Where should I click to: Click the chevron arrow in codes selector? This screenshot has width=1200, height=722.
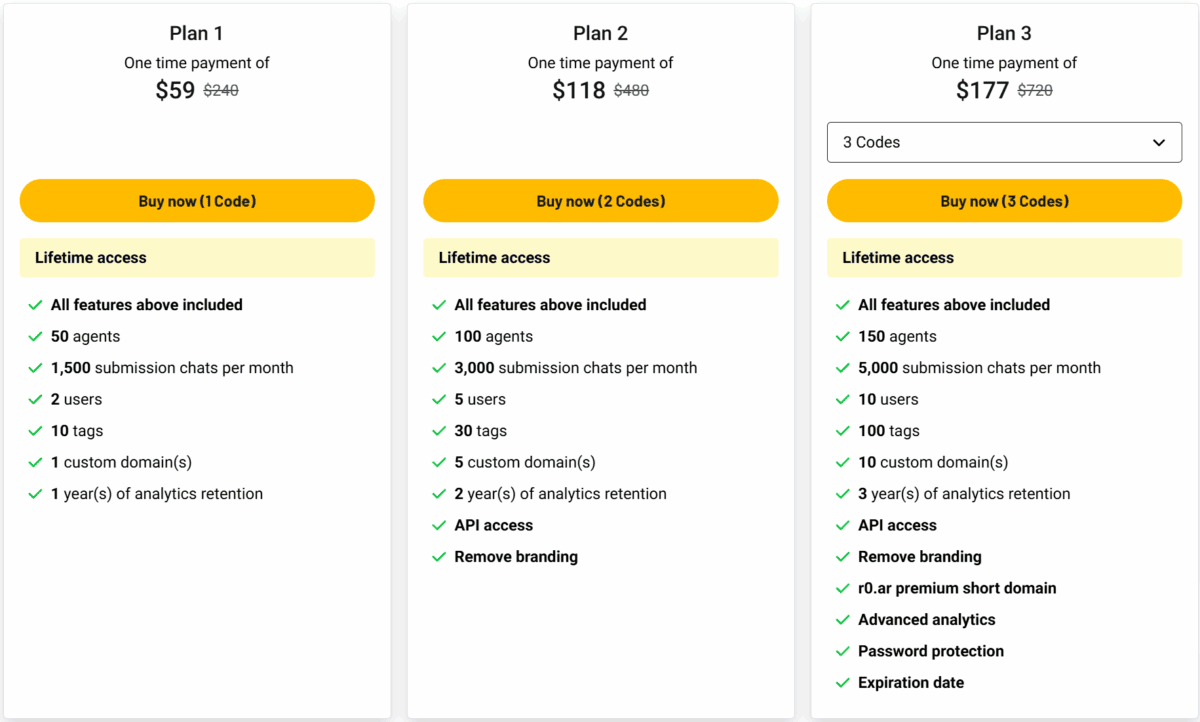click(x=1159, y=143)
